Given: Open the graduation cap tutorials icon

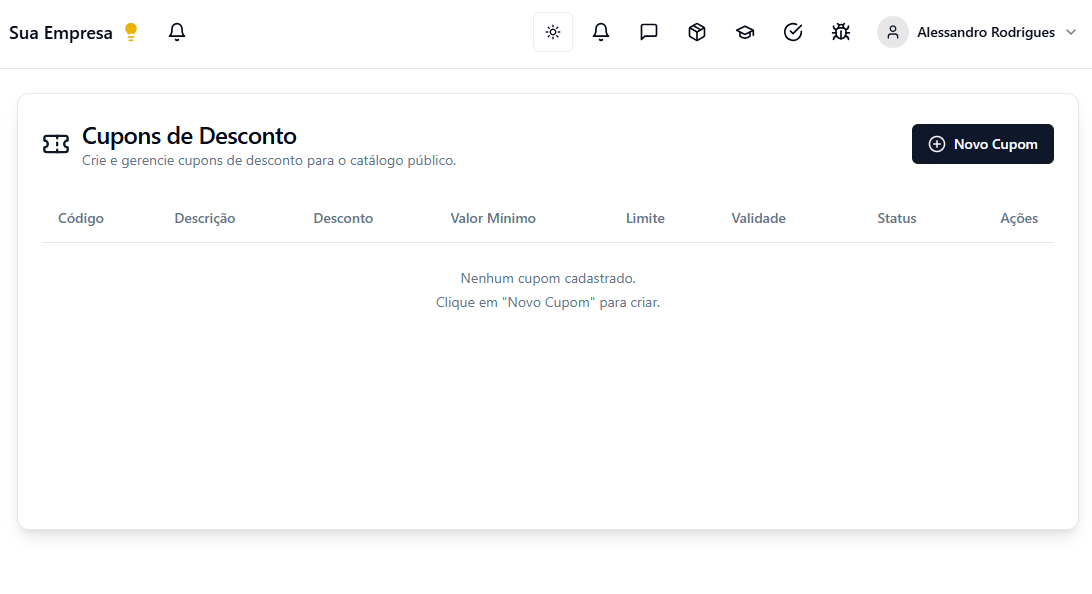Looking at the screenshot, I should click(744, 31).
